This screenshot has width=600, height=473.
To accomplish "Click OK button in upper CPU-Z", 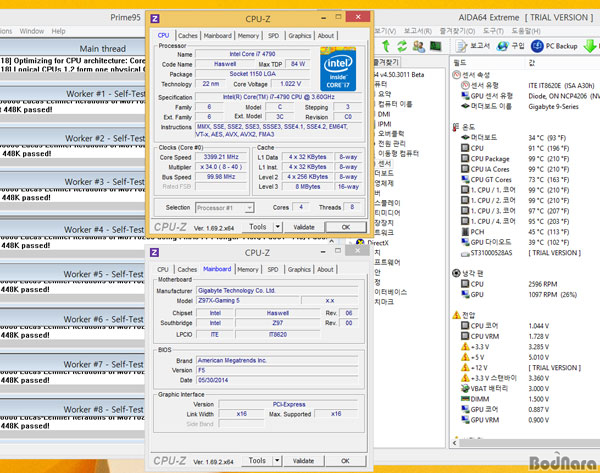I will coord(346,227).
